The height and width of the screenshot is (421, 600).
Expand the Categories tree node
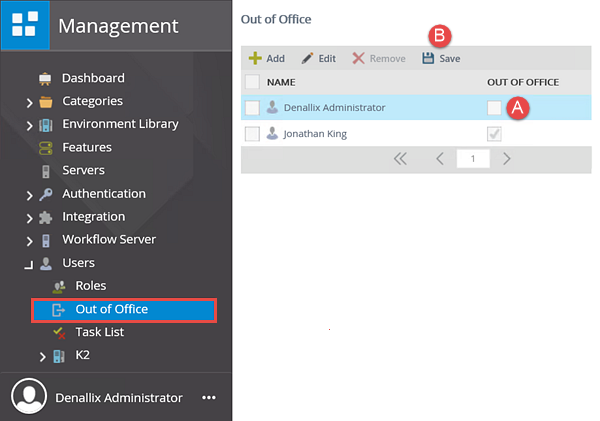[x=30, y=102]
